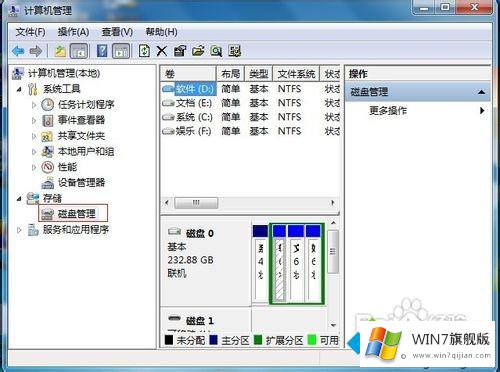Expand the 事件查看器 node arrow

pyautogui.click(x=34, y=120)
